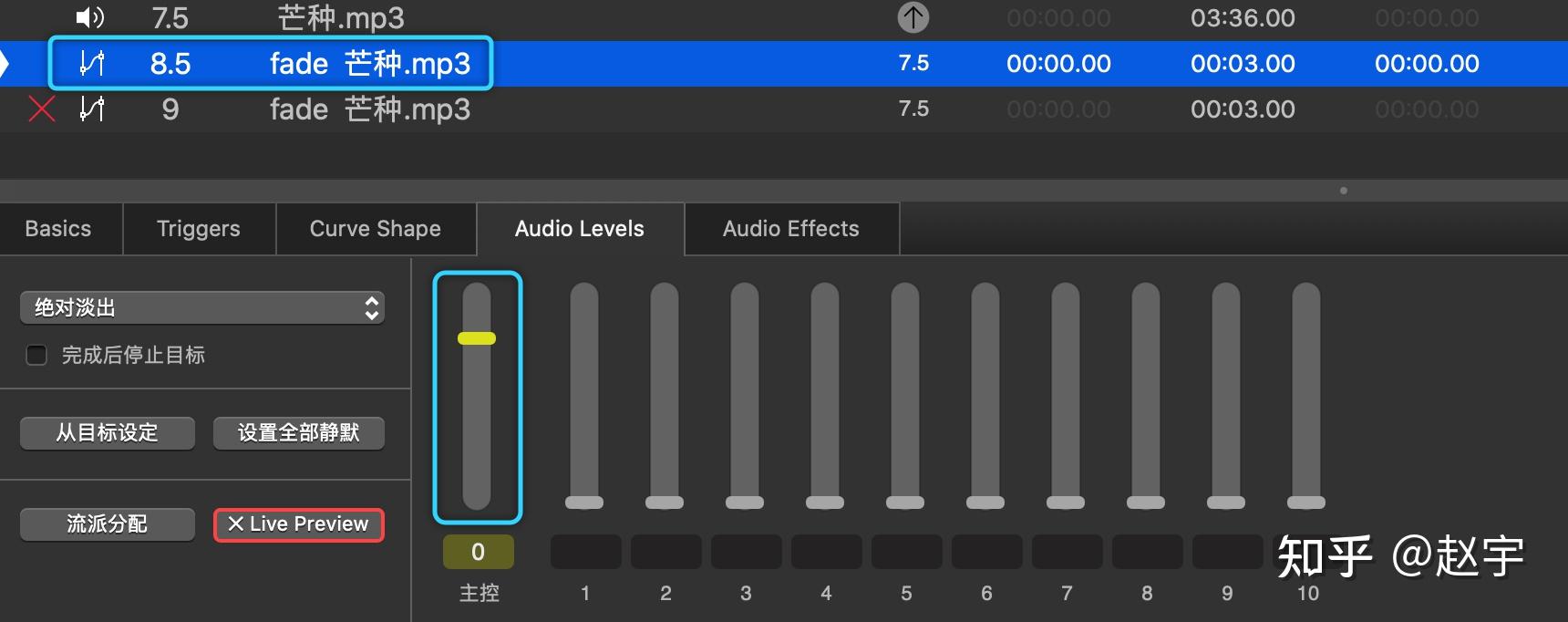The image size is (1568, 622).
Task: Open the 绝对淡出 fade mode dropdown
Action: point(201,308)
